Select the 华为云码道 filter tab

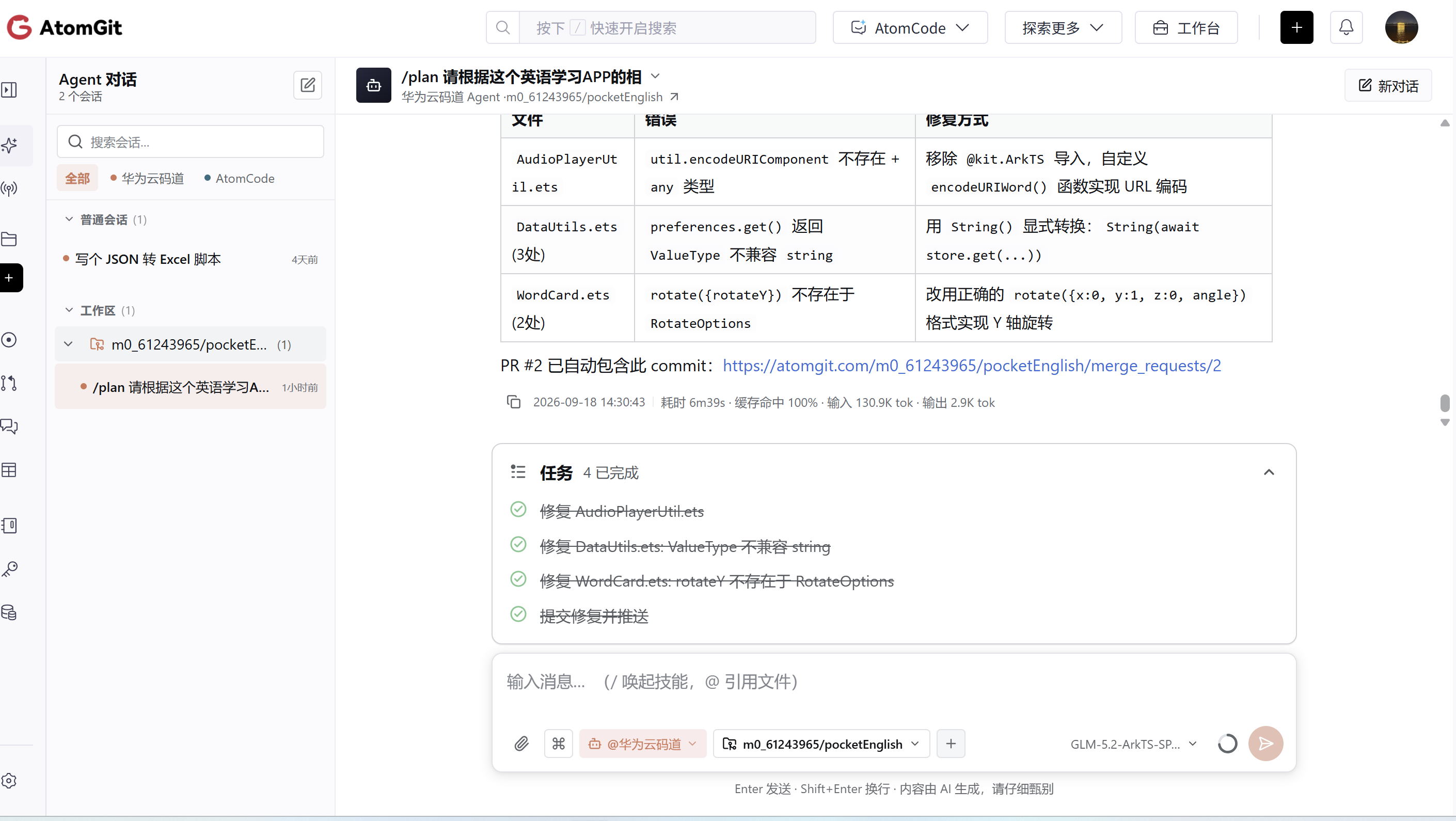click(x=147, y=178)
